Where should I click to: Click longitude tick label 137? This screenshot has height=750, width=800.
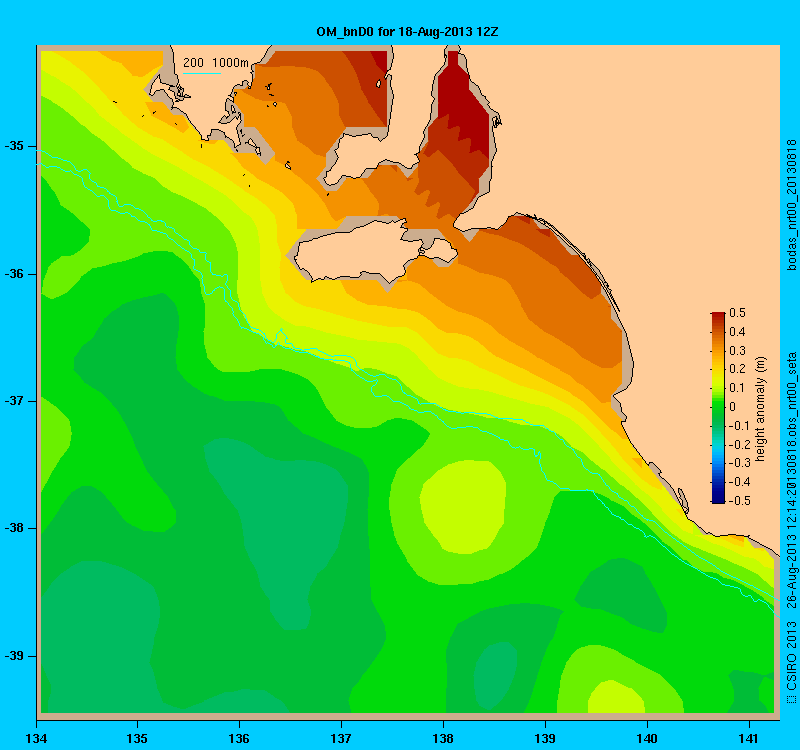click(x=341, y=739)
